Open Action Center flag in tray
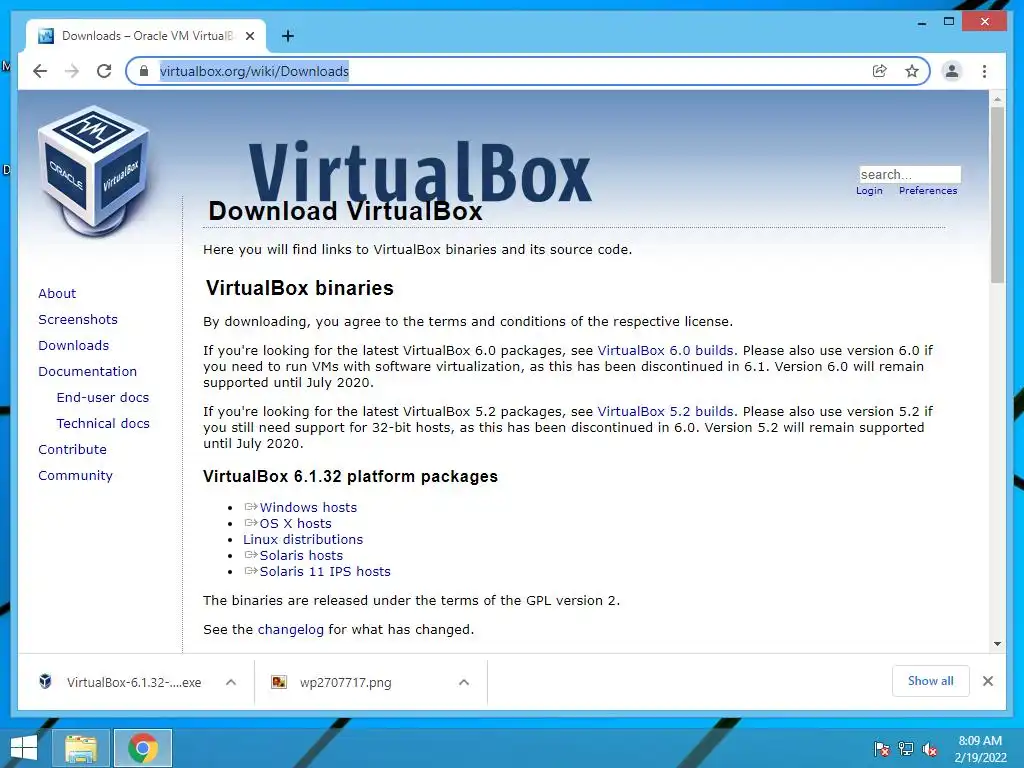The height and width of the screenshot is (768, 1024). [x=882, y=749]
